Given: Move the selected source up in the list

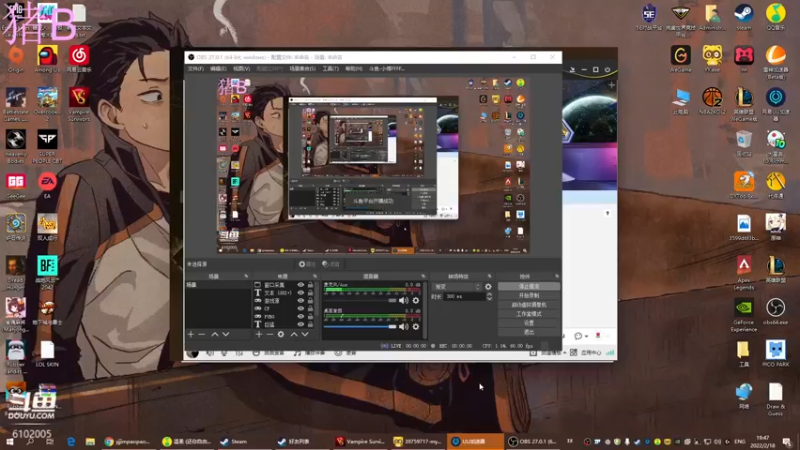Looking at the screenshot, I should 294,334.
